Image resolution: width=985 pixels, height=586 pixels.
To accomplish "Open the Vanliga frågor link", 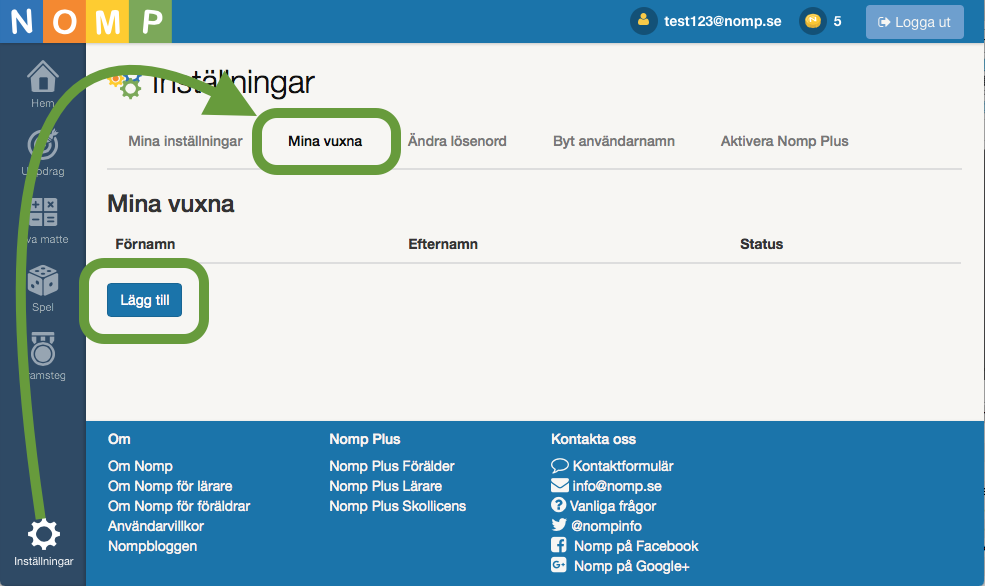I will [x=613, y=506].
